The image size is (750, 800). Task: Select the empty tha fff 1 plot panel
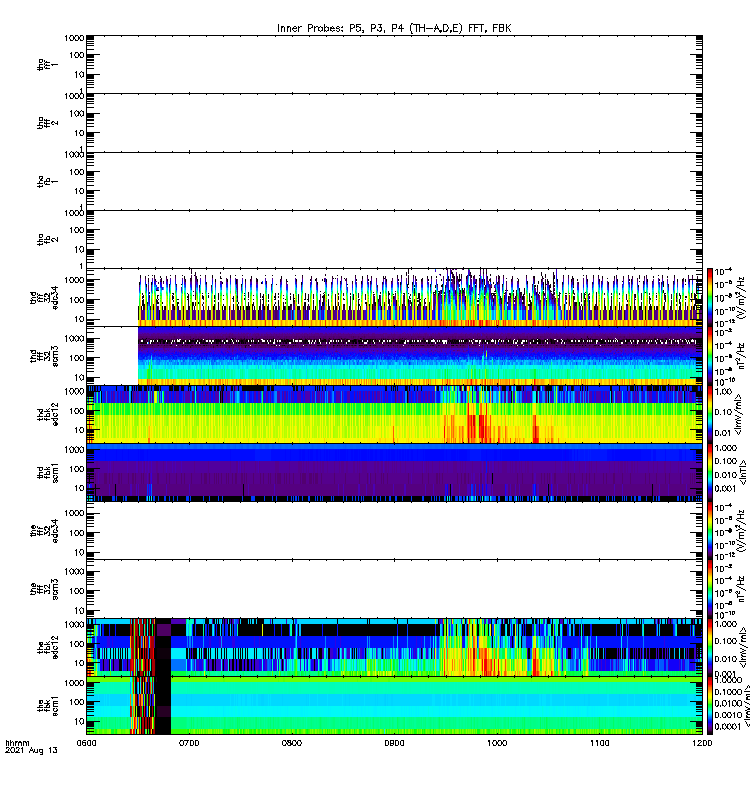click(394, 64)
